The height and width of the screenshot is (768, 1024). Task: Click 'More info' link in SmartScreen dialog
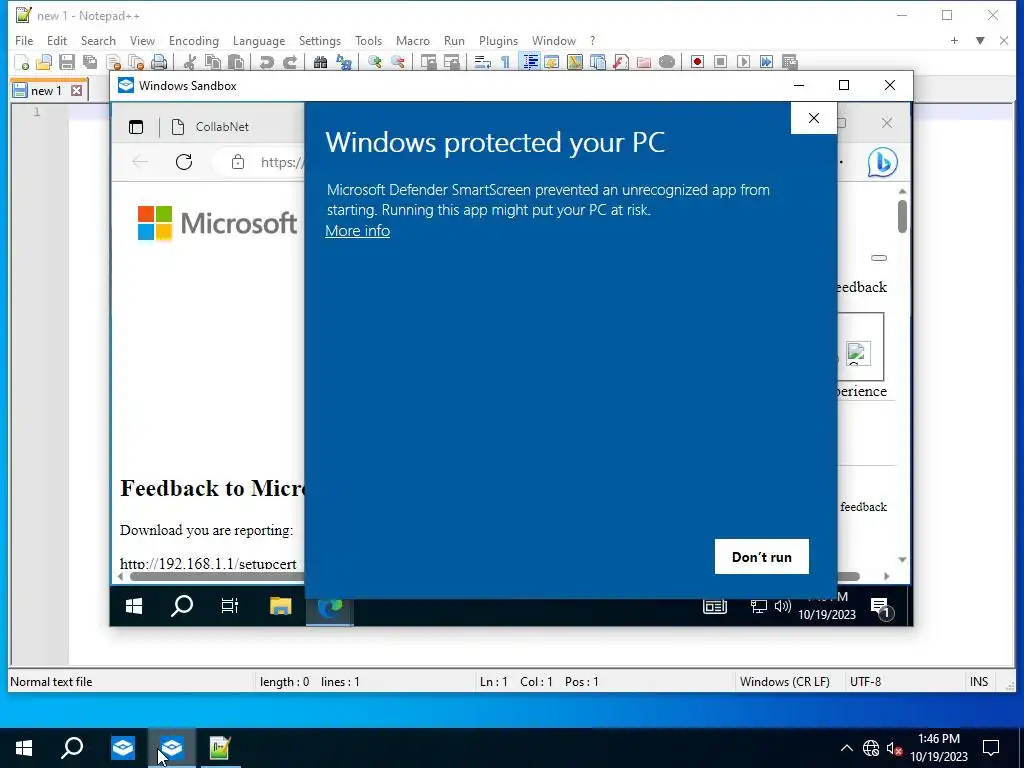pos(357,231)
